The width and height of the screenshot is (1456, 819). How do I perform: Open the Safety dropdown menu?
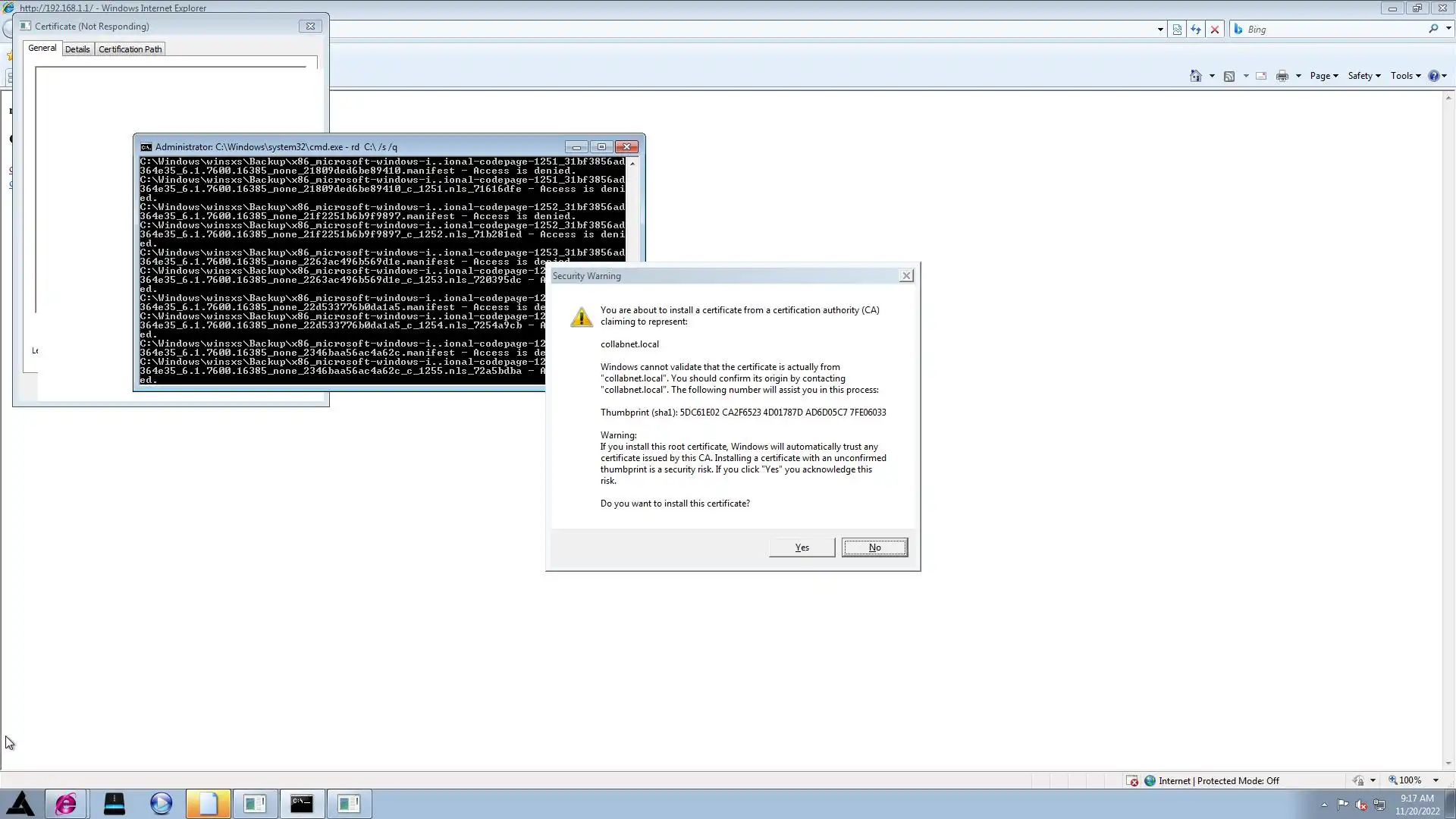tap(1363, 76)
